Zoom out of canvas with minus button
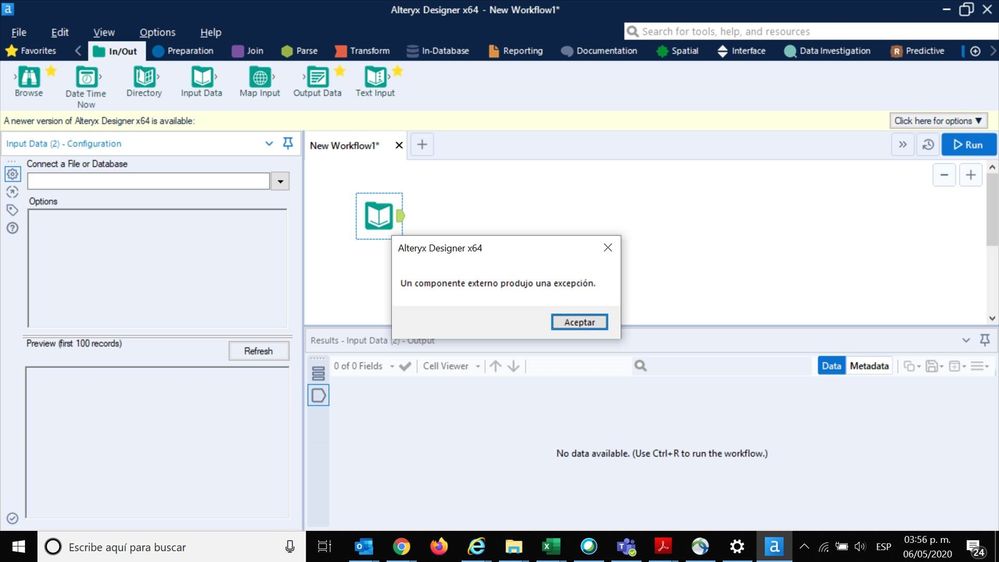Viewport: 999px width, 562px height. tap(944, 175)
